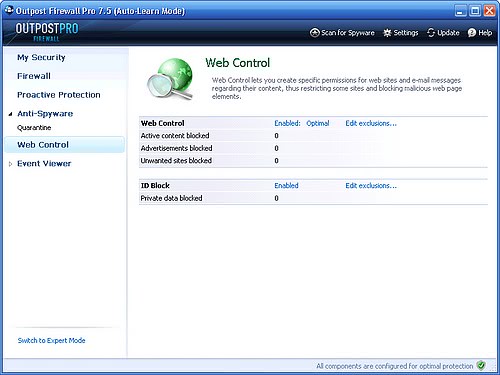
Task: Click the 'Update' toolbar label
Action: [448, 33]
